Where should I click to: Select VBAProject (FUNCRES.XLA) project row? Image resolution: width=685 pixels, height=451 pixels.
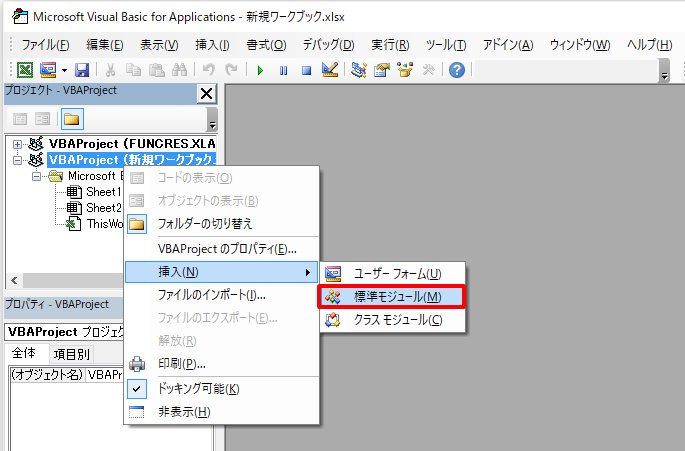[x=132, y=144]
